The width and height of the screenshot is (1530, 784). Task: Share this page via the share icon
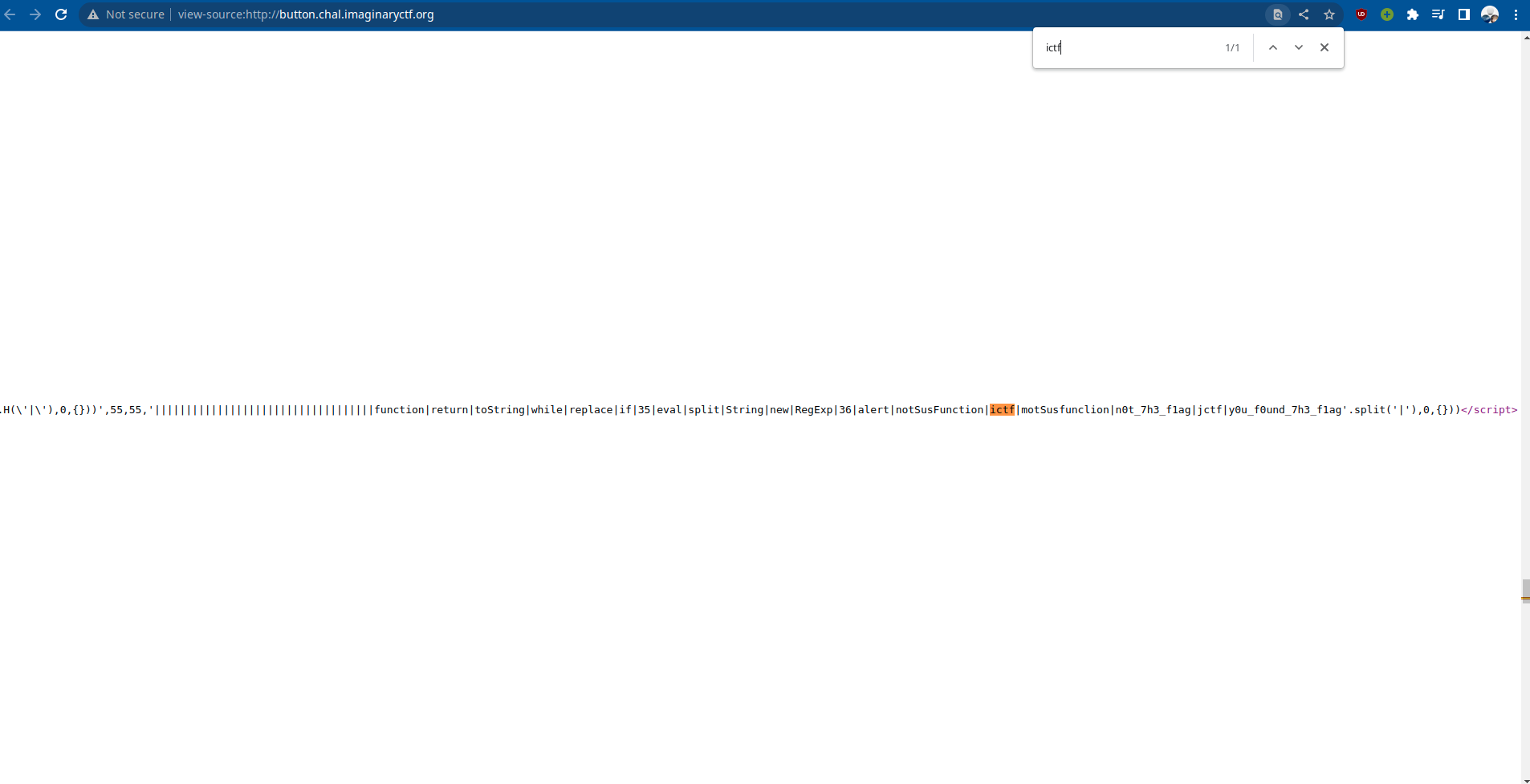[x=1304, y=14]
